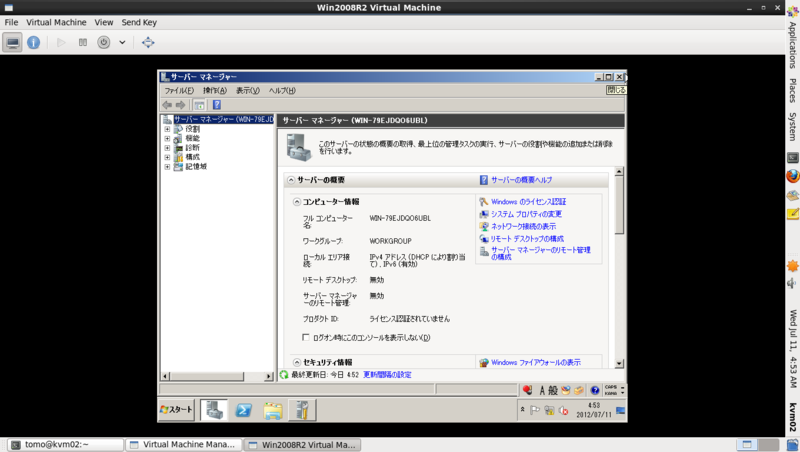This screenshot has height=452, width=800.
Task: Expand the 構成 tree node
Action: [167, 157]
